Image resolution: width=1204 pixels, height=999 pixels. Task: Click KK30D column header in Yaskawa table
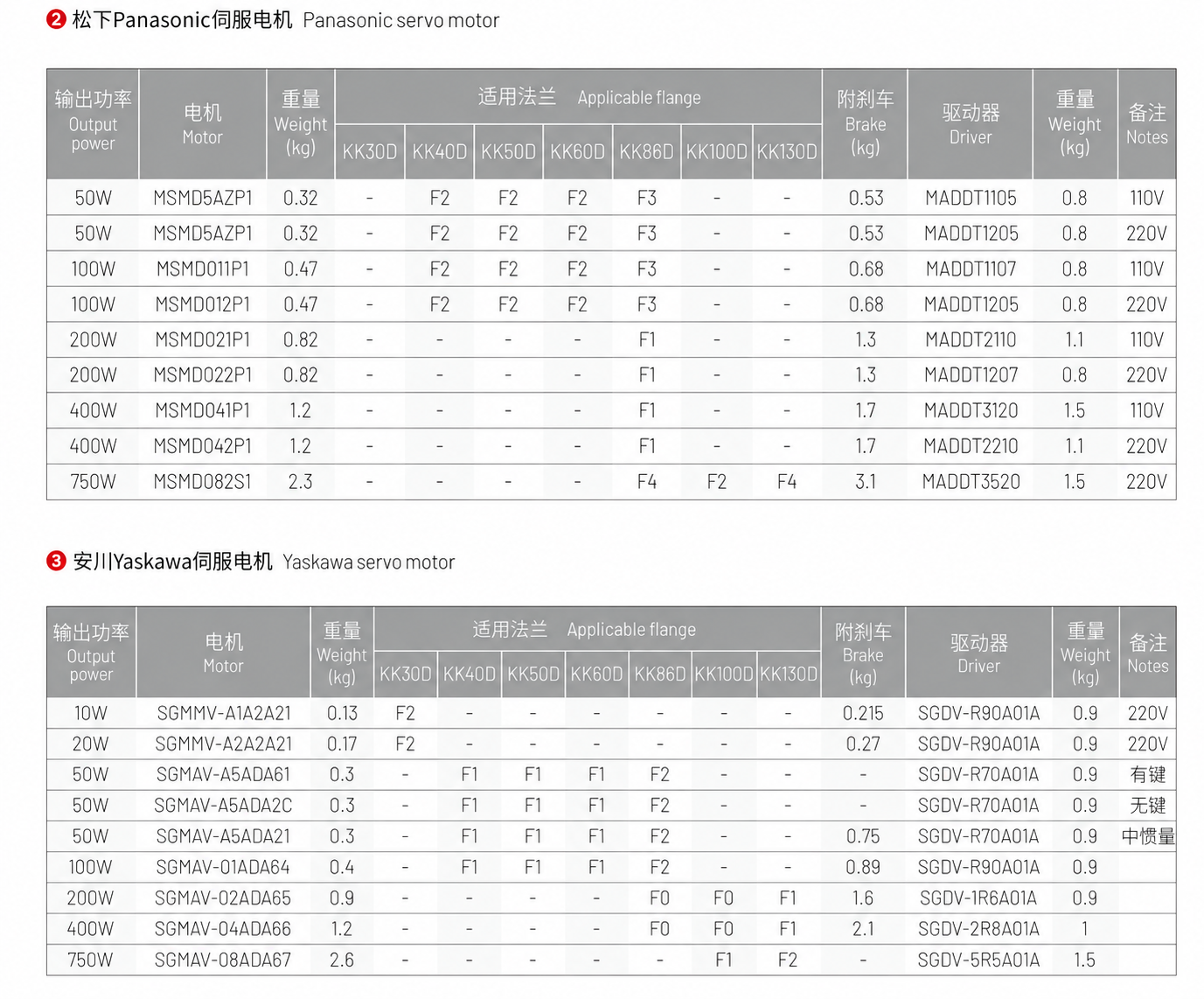[406, 674]
